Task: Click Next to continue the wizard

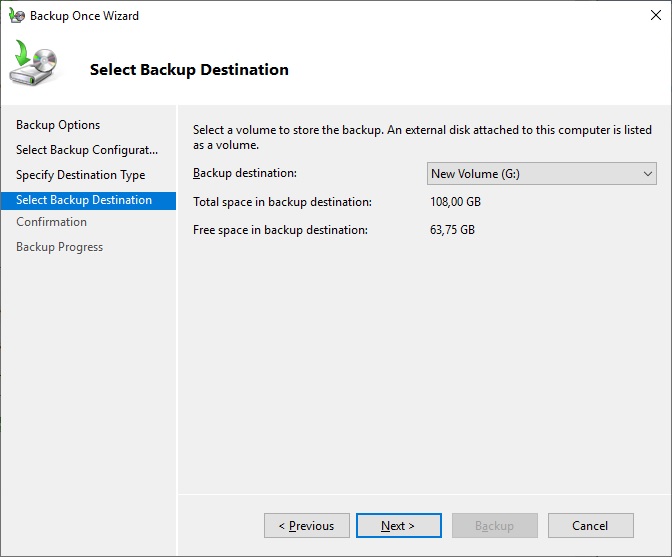Action: [397, 526]
